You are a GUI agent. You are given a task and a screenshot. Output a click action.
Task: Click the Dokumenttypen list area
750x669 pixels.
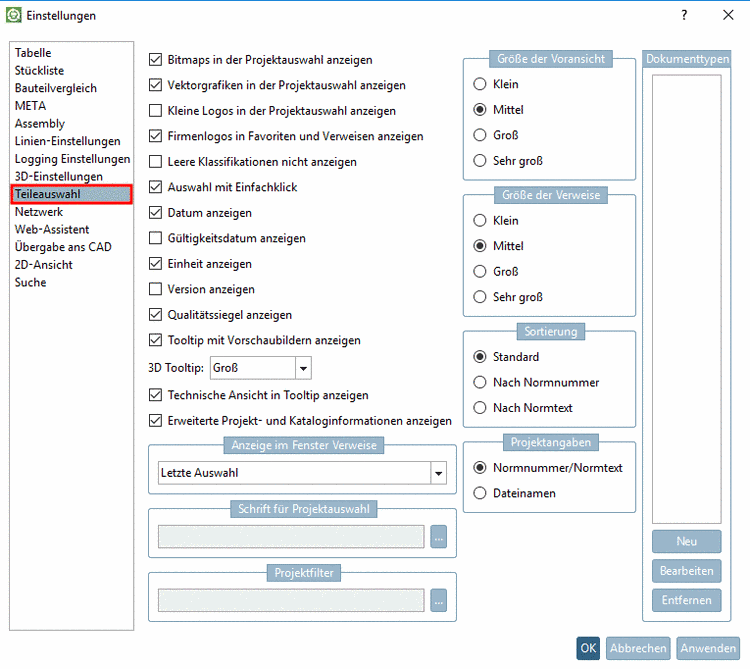coord(686,300)
